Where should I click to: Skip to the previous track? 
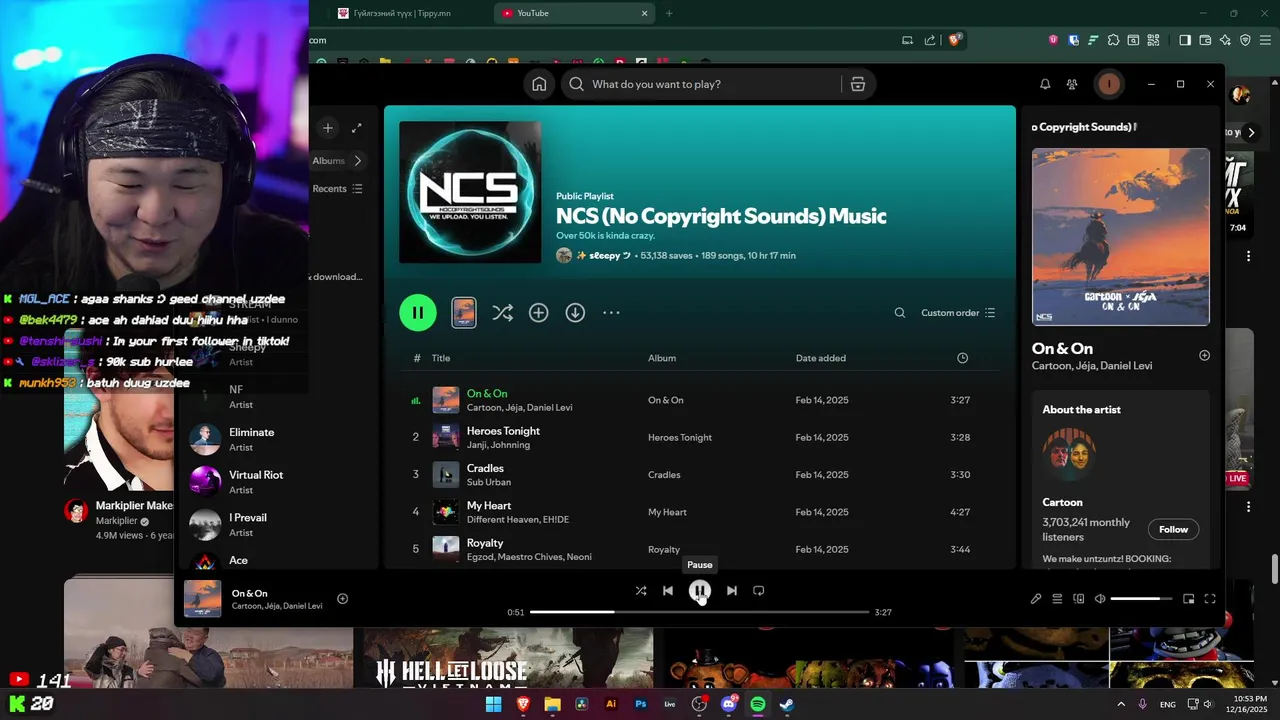668,591
